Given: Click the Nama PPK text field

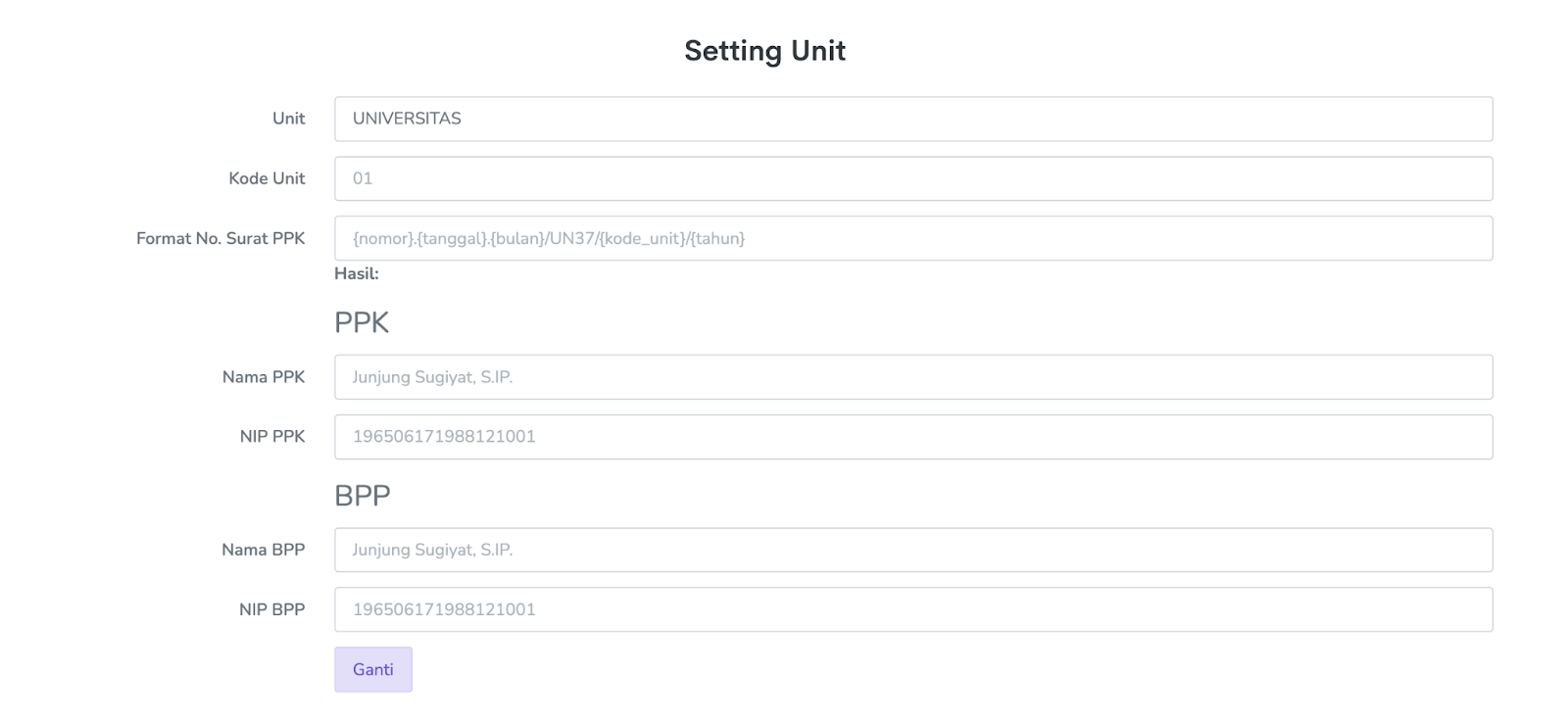Looking at the screenshot, I should [x=912, y=377].
